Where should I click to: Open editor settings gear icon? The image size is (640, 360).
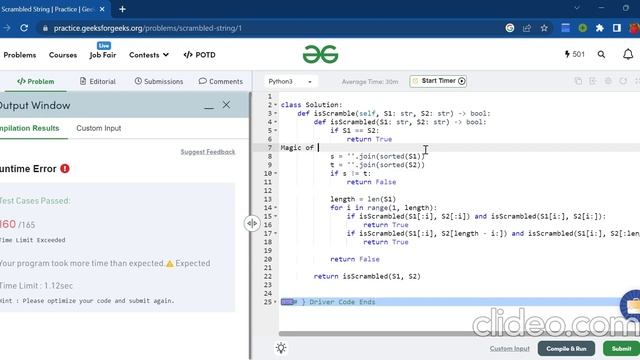coord(608,81)
